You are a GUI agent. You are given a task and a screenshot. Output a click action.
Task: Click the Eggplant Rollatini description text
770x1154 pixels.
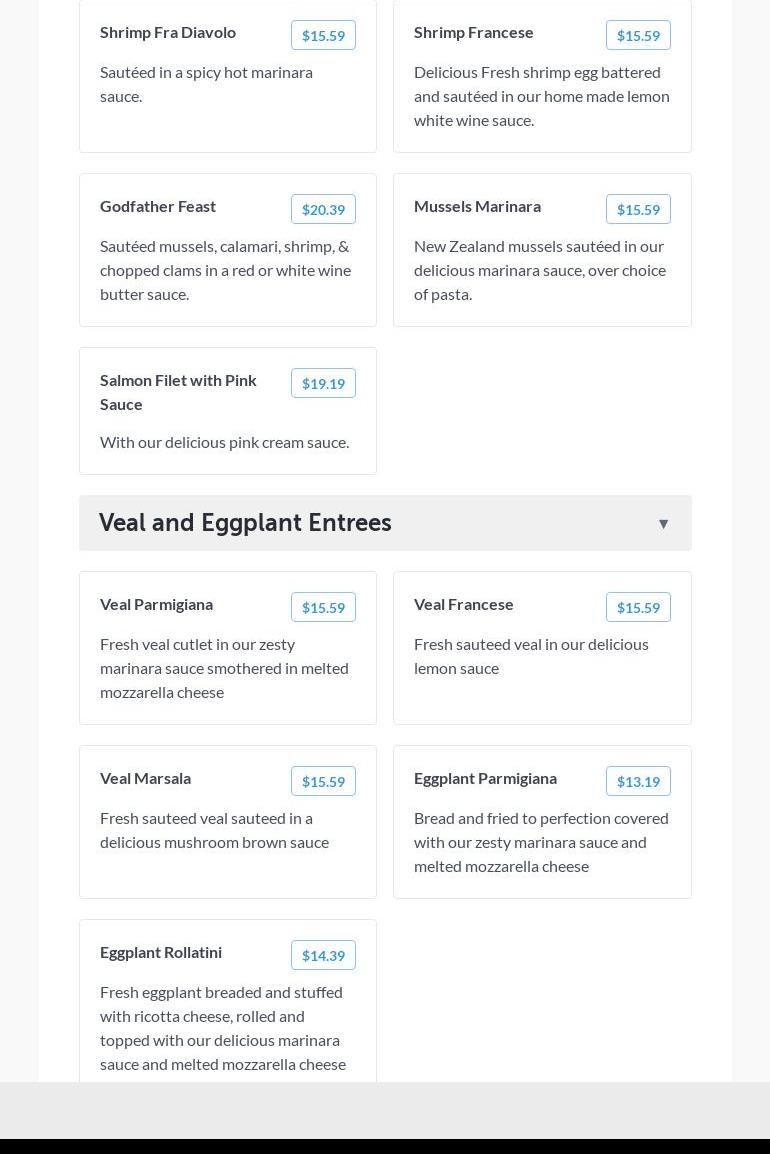(x=223, y=1028)
